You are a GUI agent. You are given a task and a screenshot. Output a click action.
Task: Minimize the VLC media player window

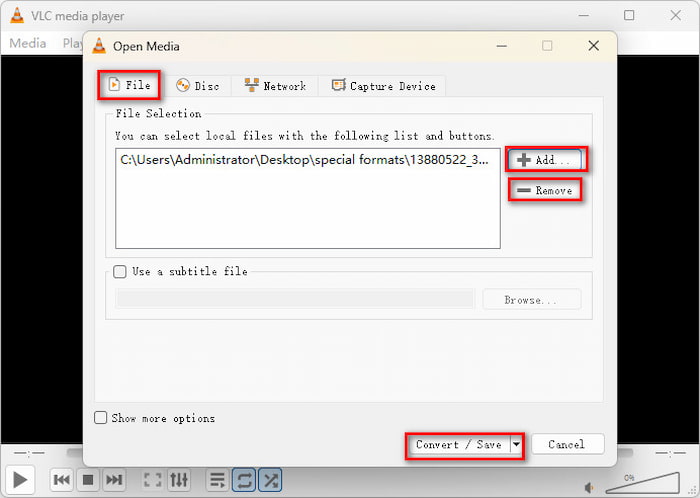pos(583,15)
